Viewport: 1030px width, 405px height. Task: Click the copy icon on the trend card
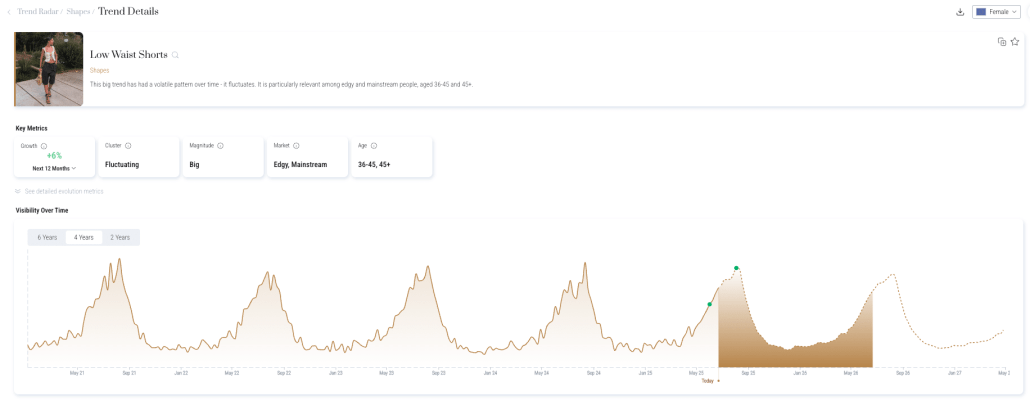(1002, 42)
